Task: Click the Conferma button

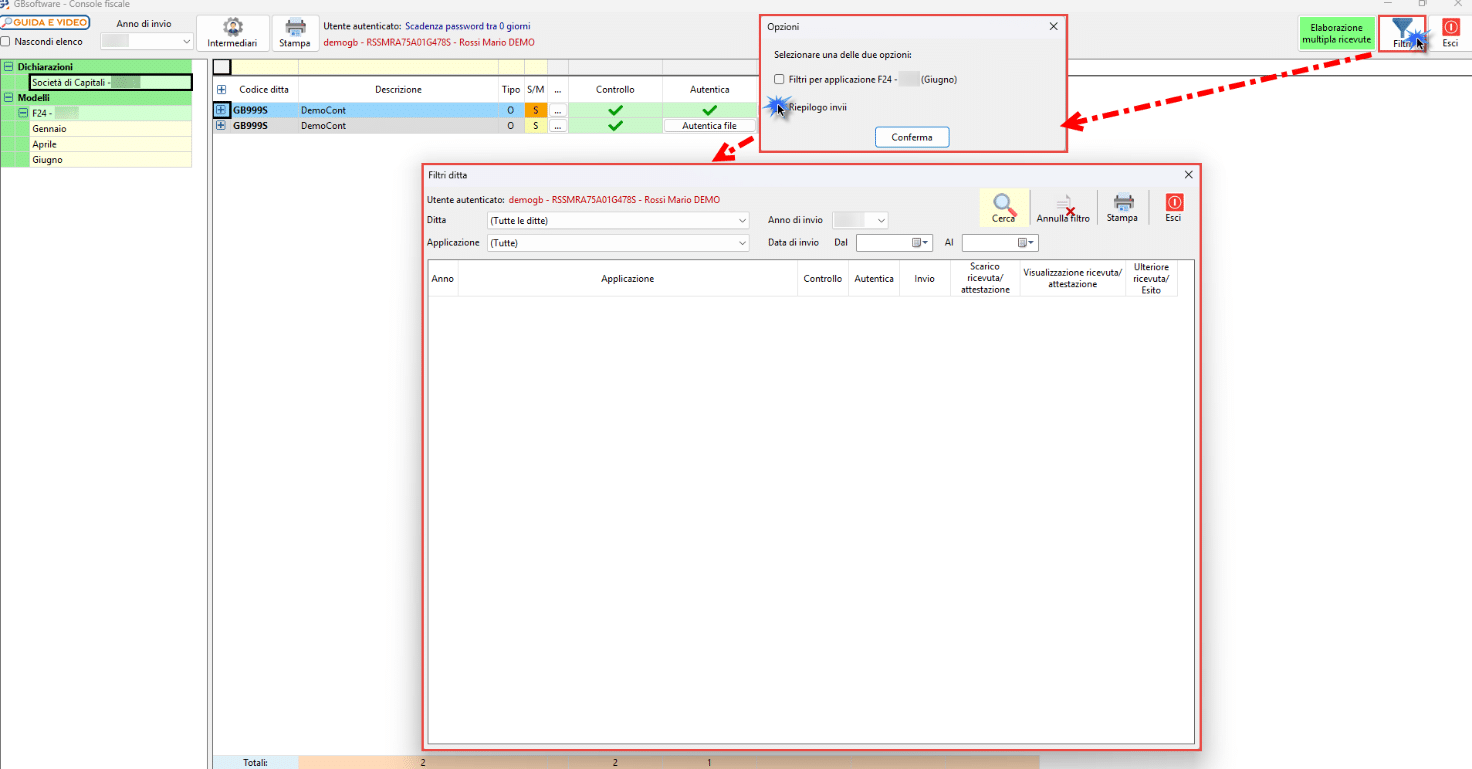Action: pos(912,137)
